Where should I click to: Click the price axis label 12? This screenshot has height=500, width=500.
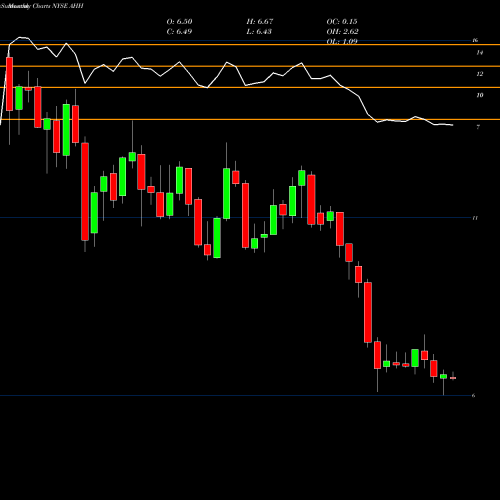(x=480, y=74)
